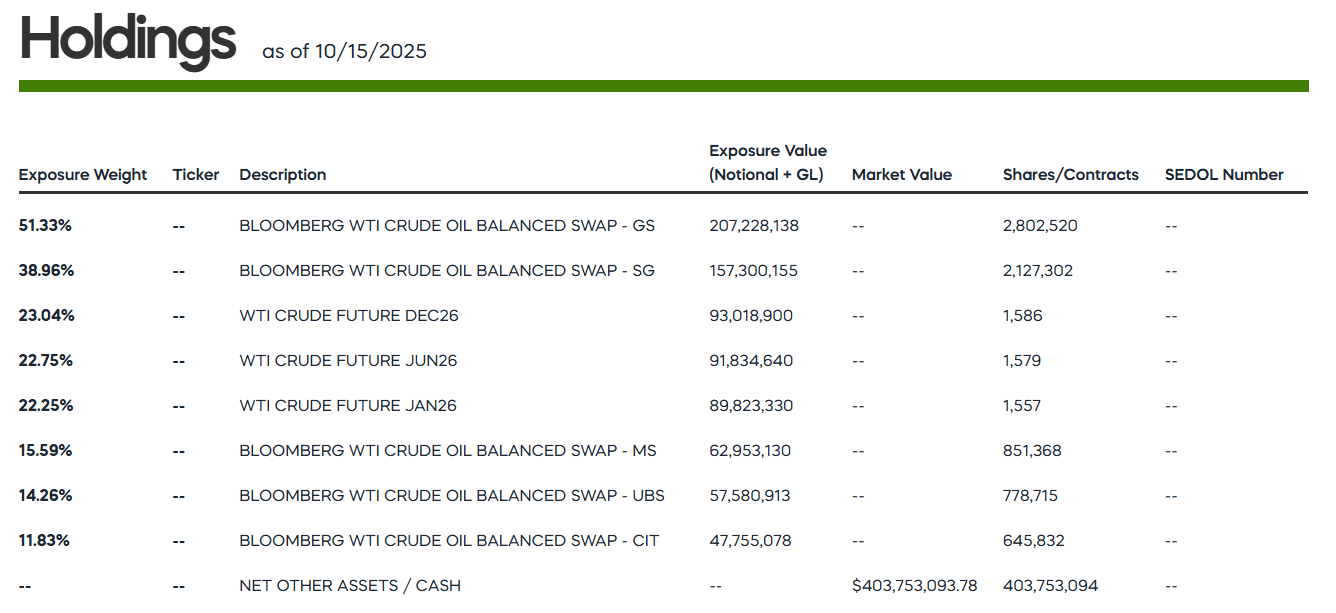Click the Shares/Contracts column header

tap(1070, 175)
